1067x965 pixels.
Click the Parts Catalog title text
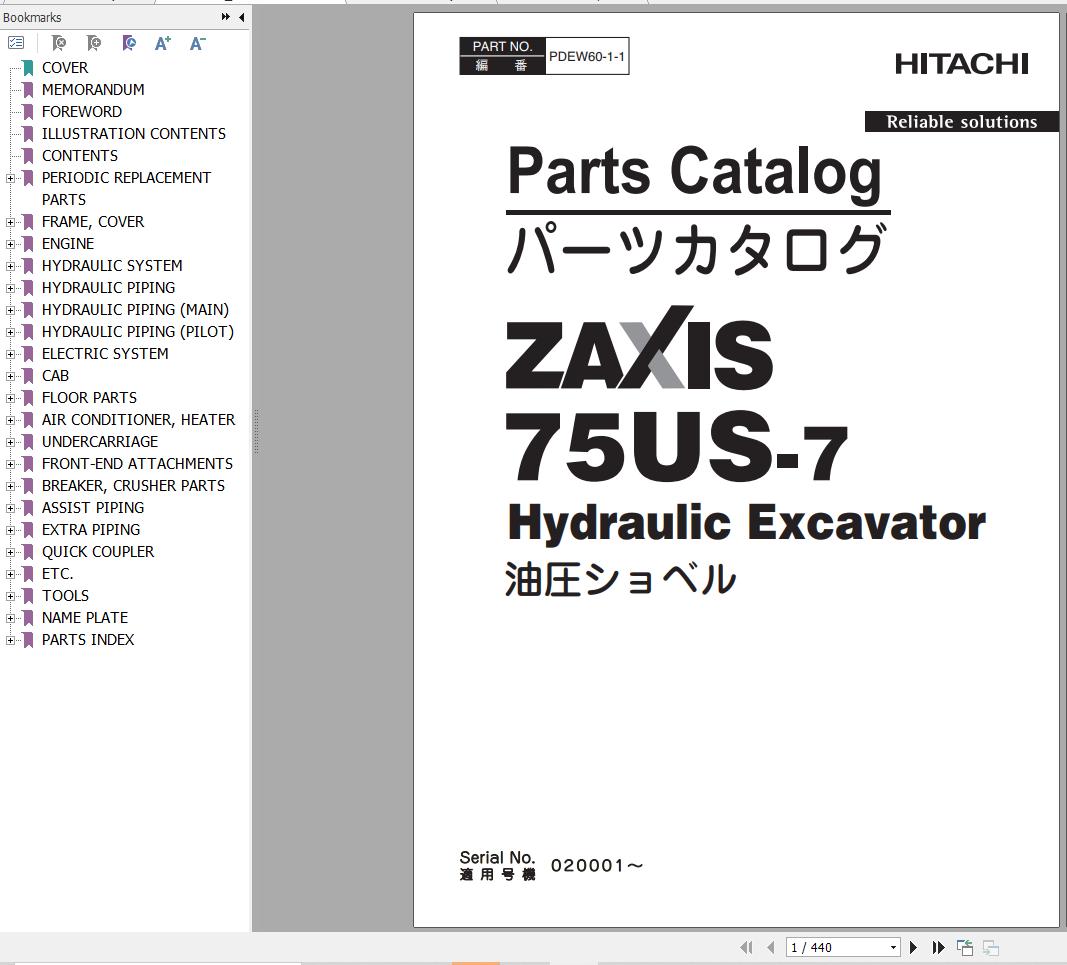(x=694, y=172)
